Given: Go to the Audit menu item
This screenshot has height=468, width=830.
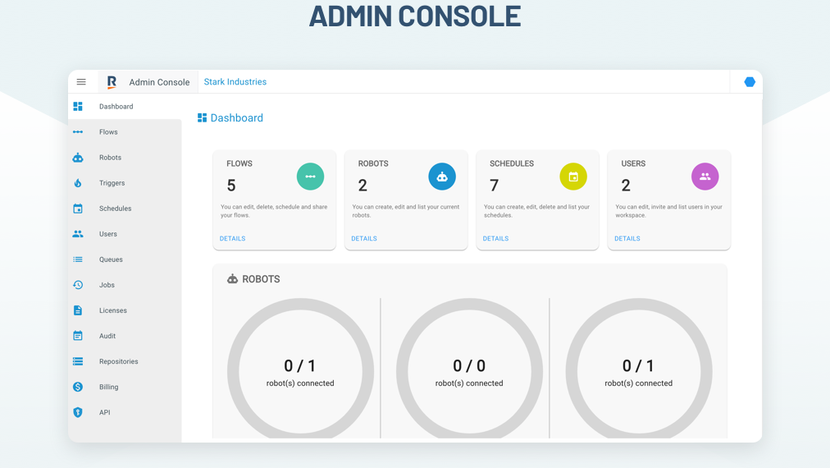Looking at the screenshot, I should (107, 336).
